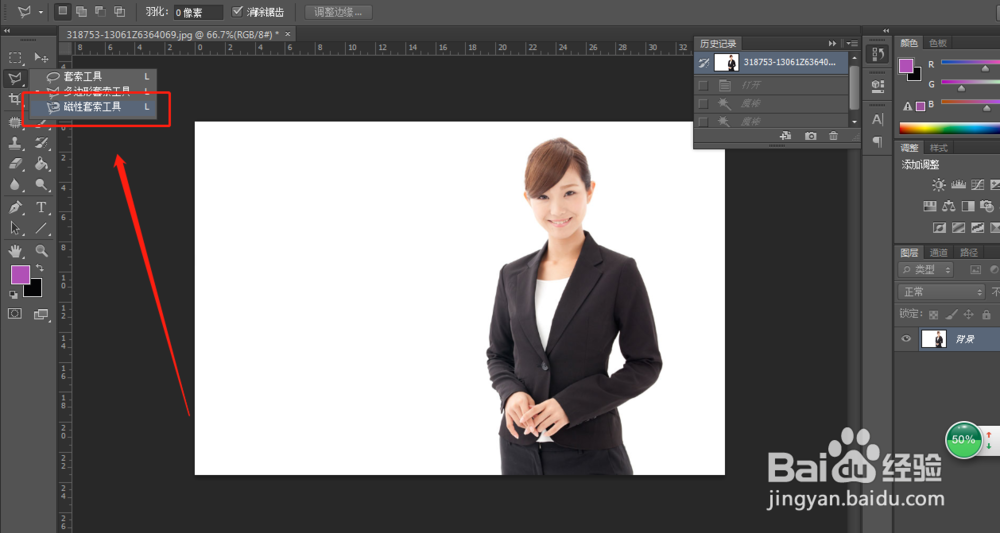The image size is (1000, 533).
Task: Select the Blur tool
Action: [15, 185]
